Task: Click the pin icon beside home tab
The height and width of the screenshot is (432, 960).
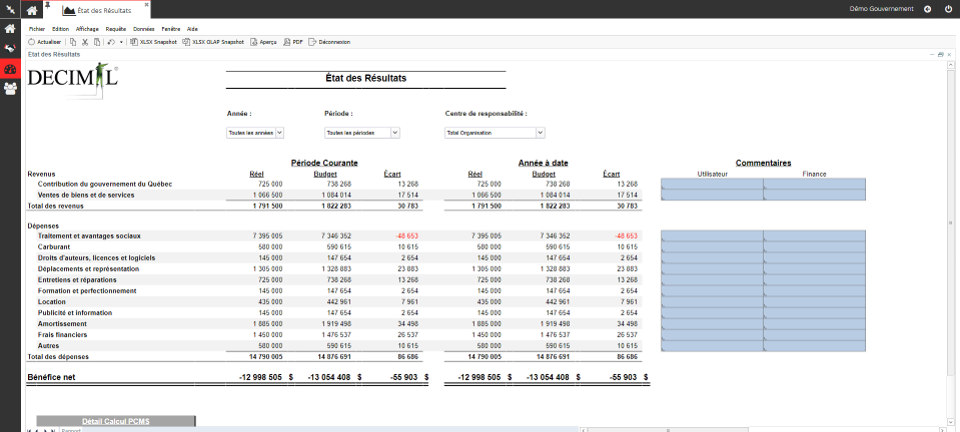Action: pos(48,4)
